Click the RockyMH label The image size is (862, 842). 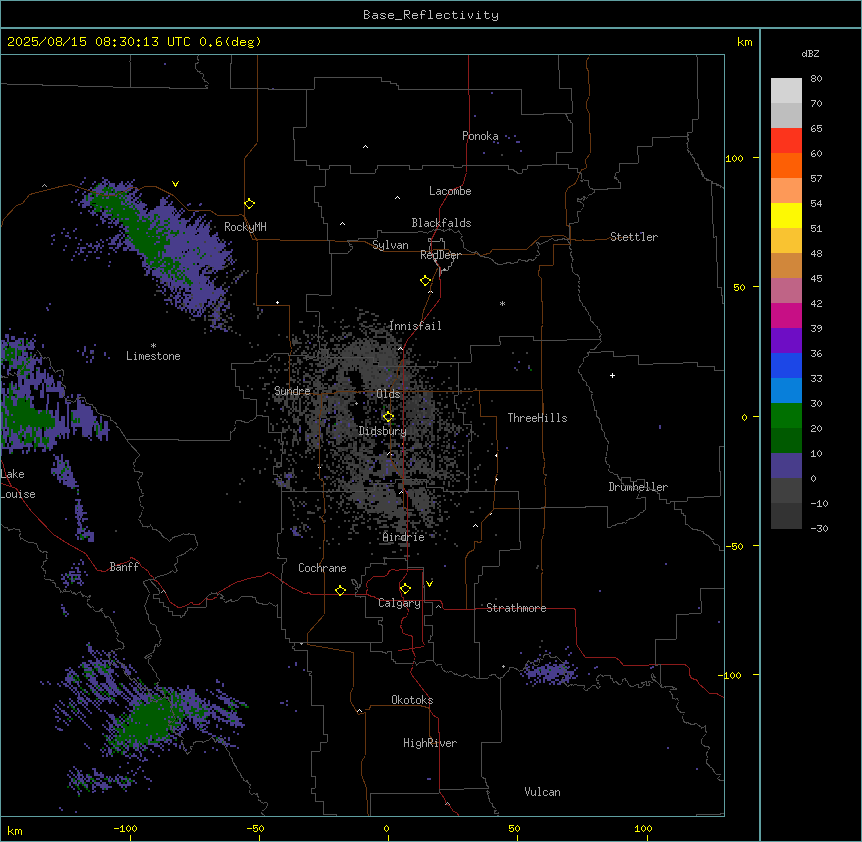coord(245,227)
